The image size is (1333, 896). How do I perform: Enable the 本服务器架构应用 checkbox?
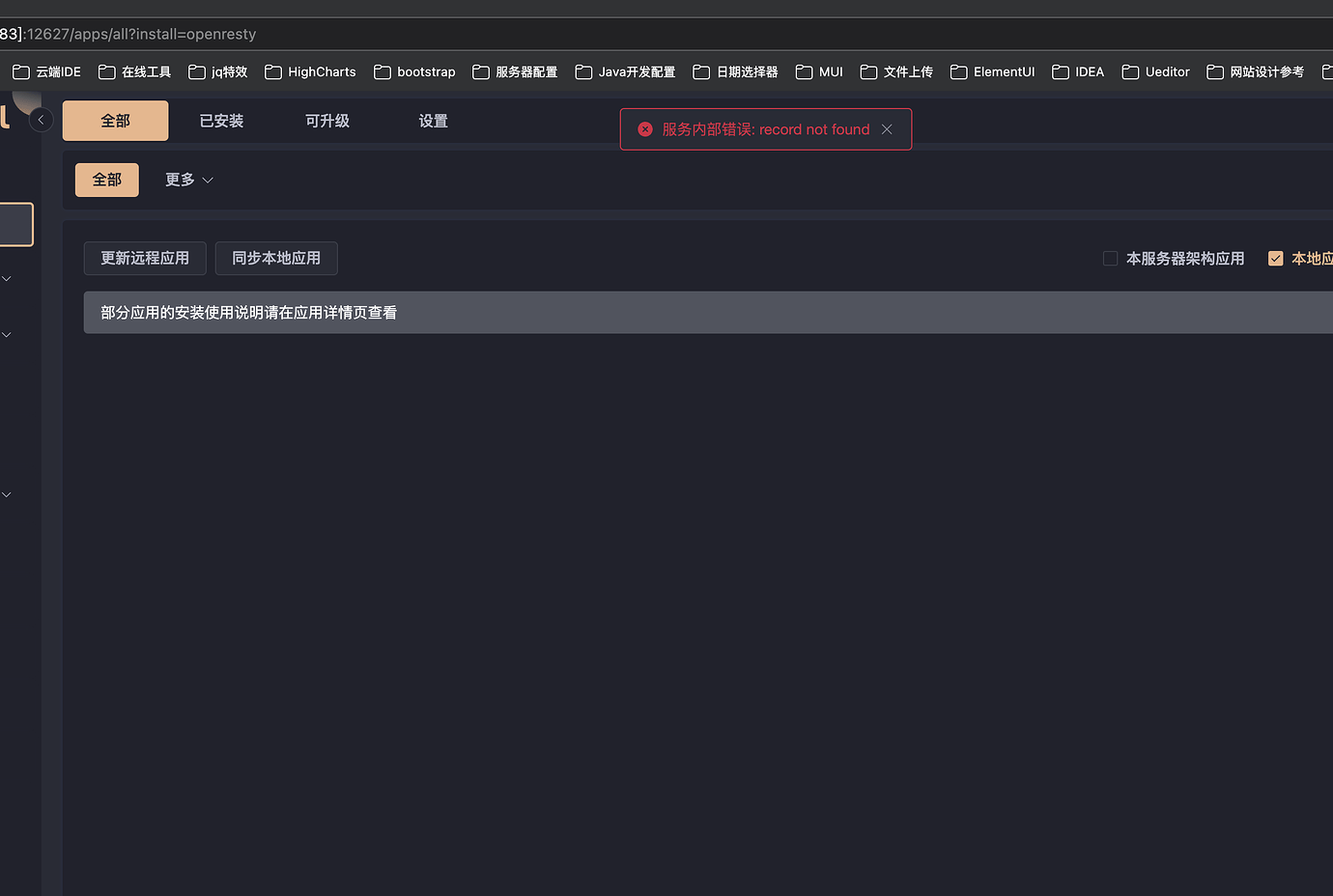[1109, 258]
